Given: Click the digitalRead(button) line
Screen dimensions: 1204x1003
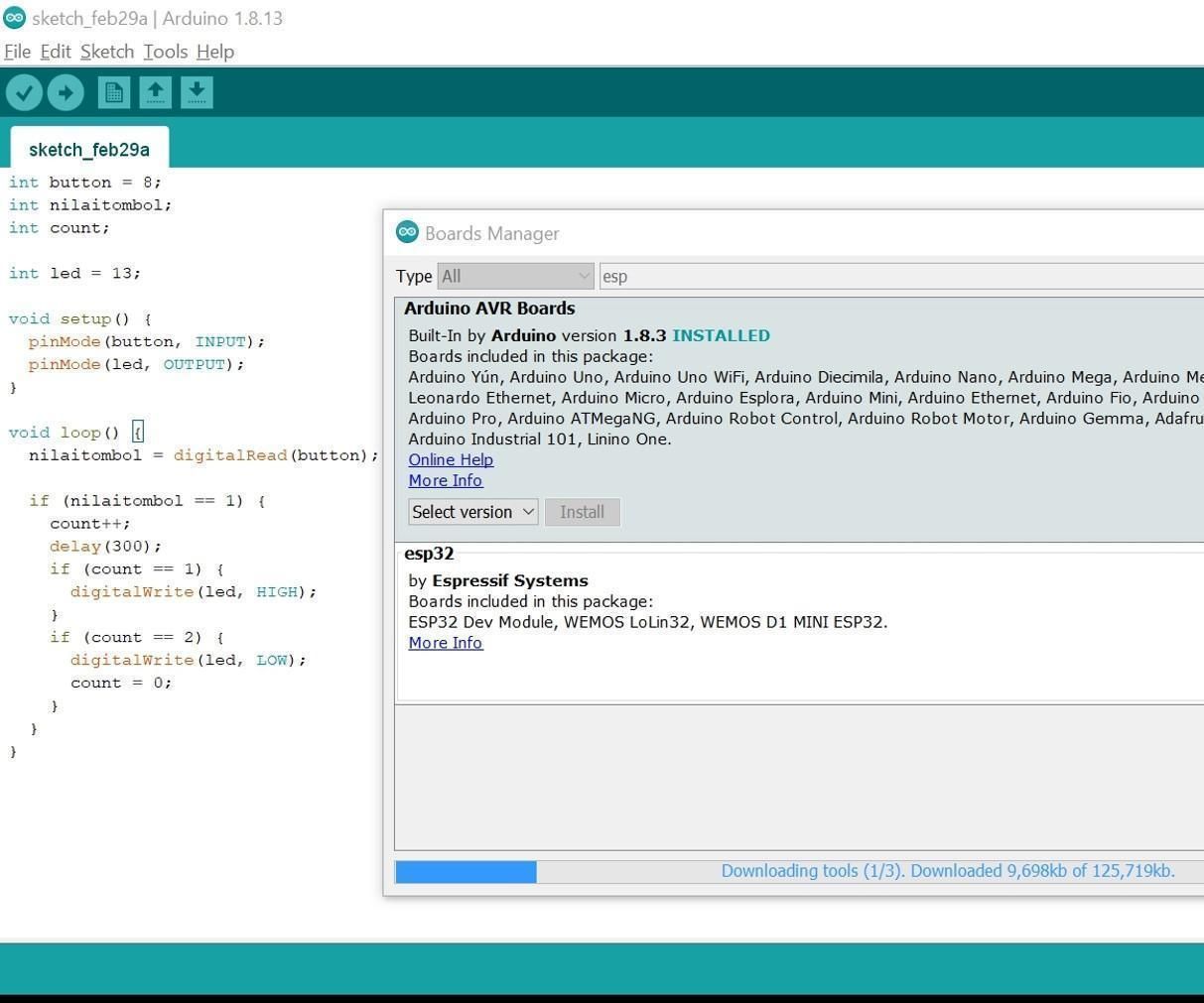Looking at the screenshot, I should 203,455.
